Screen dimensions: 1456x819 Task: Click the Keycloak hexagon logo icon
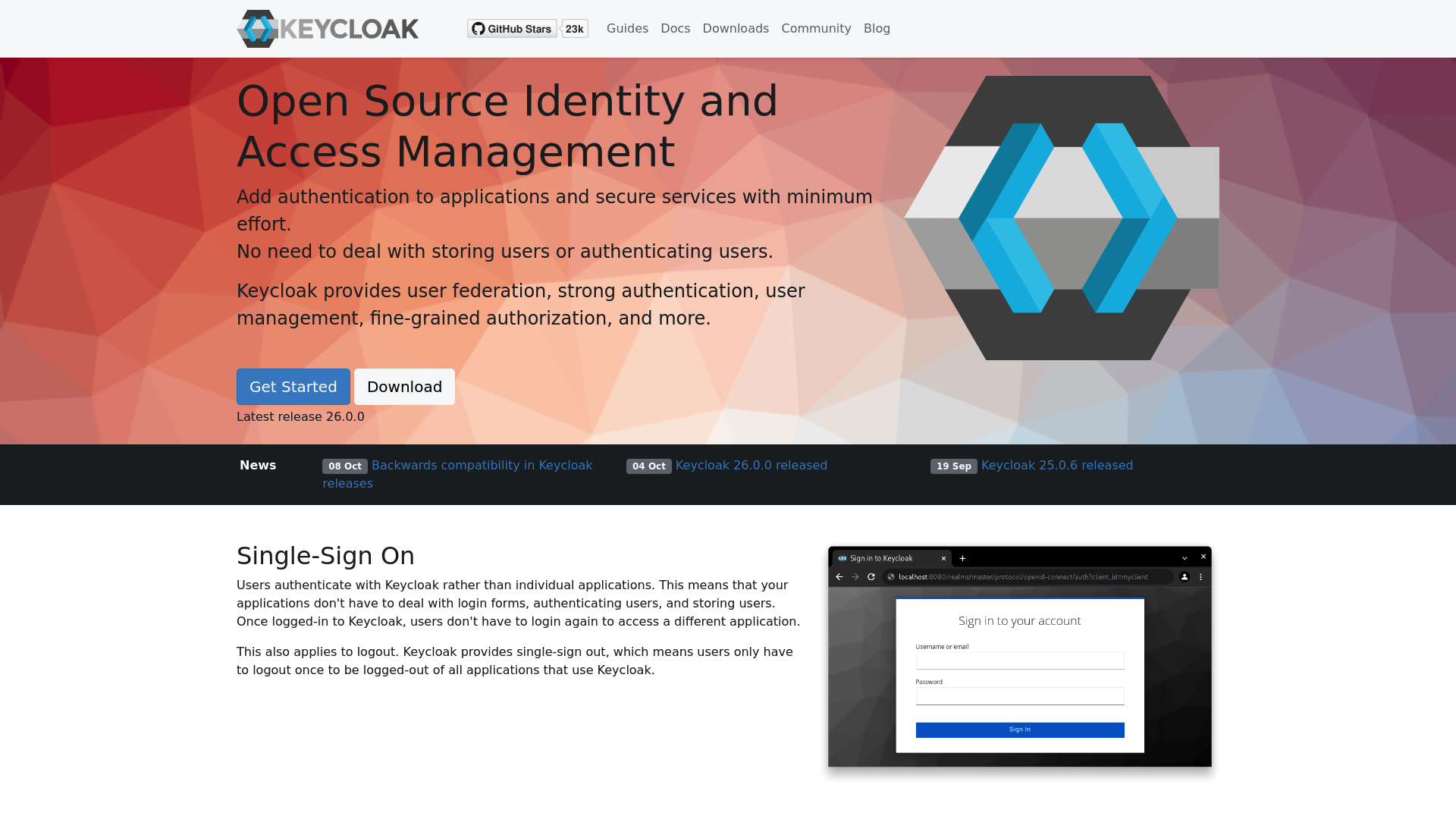pyautogui.click(x=257, y=28)
